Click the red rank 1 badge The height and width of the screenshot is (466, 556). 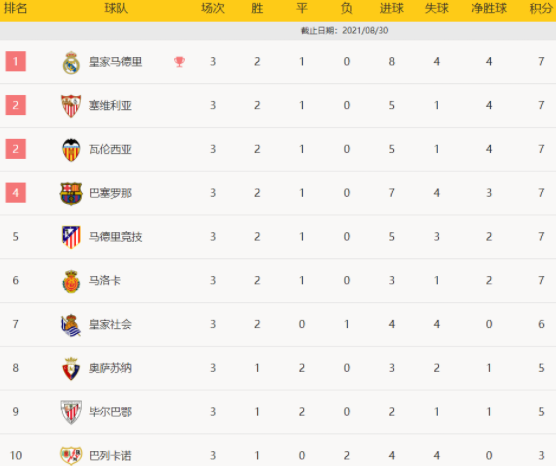pyautogui.click(x=16, y=61)
